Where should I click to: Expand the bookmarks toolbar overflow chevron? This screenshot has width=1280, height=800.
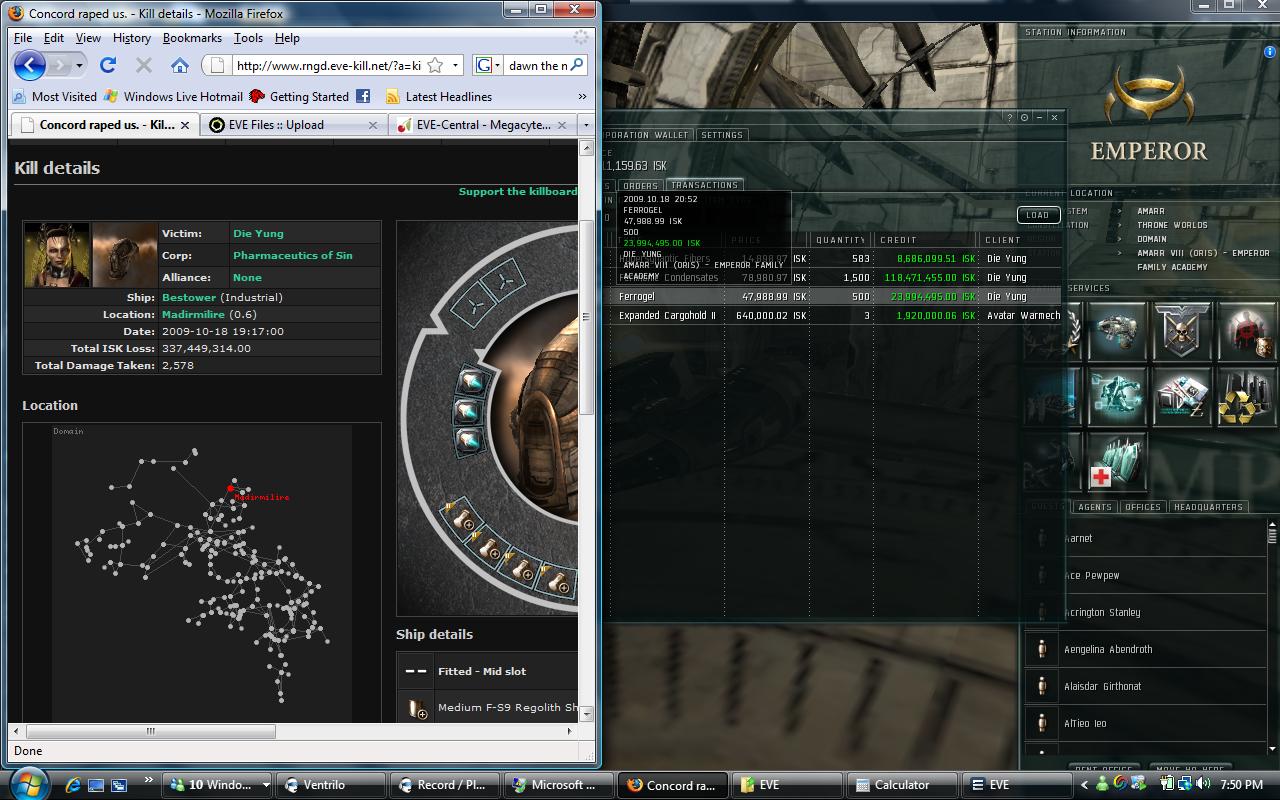[x=582, y=97]
